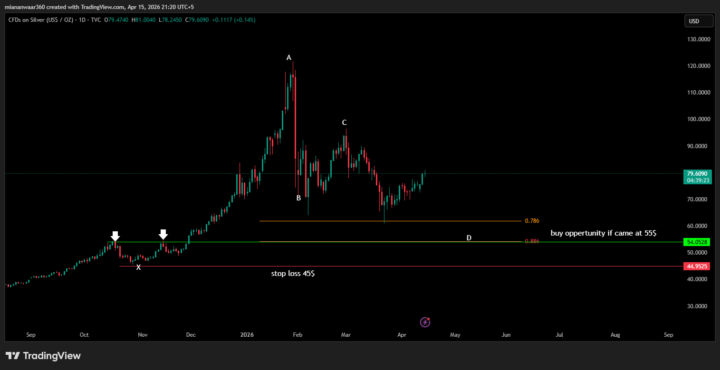Click the low value L78.2450
720x370 pixels.
point(171,20)
